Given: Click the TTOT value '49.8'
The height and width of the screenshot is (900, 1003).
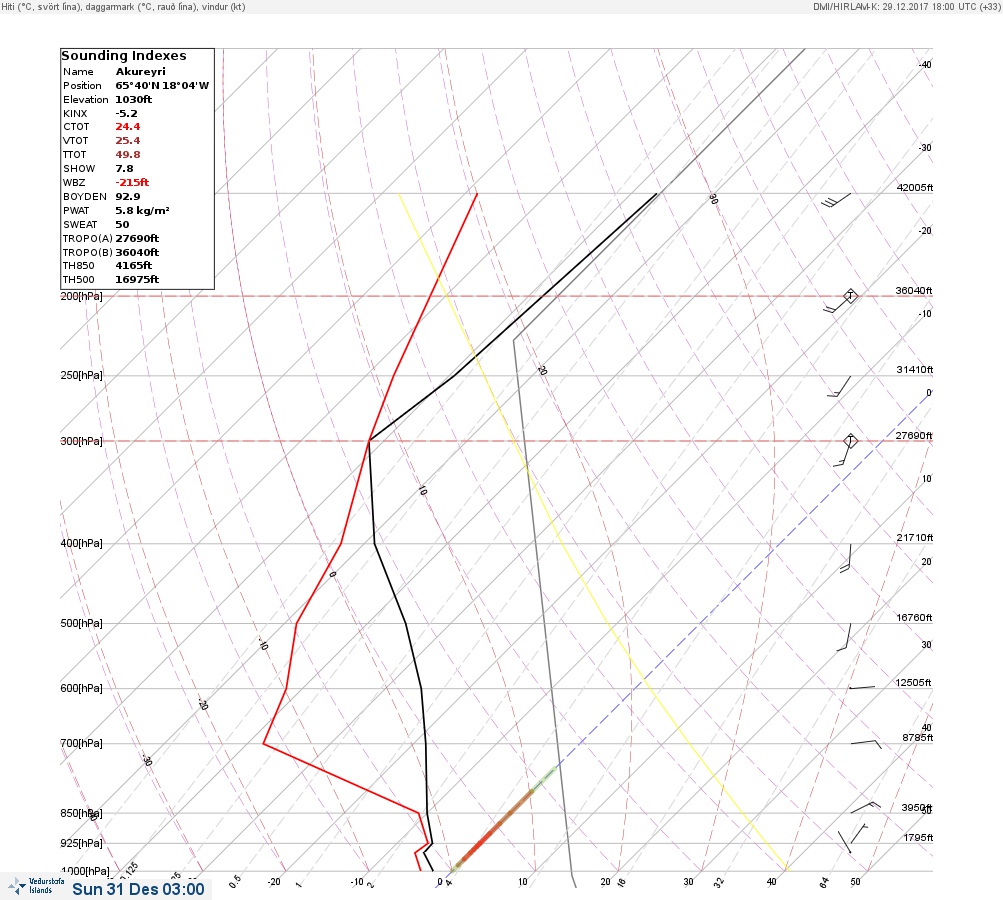Looking at the screenshot, I should tap(127, 155).
